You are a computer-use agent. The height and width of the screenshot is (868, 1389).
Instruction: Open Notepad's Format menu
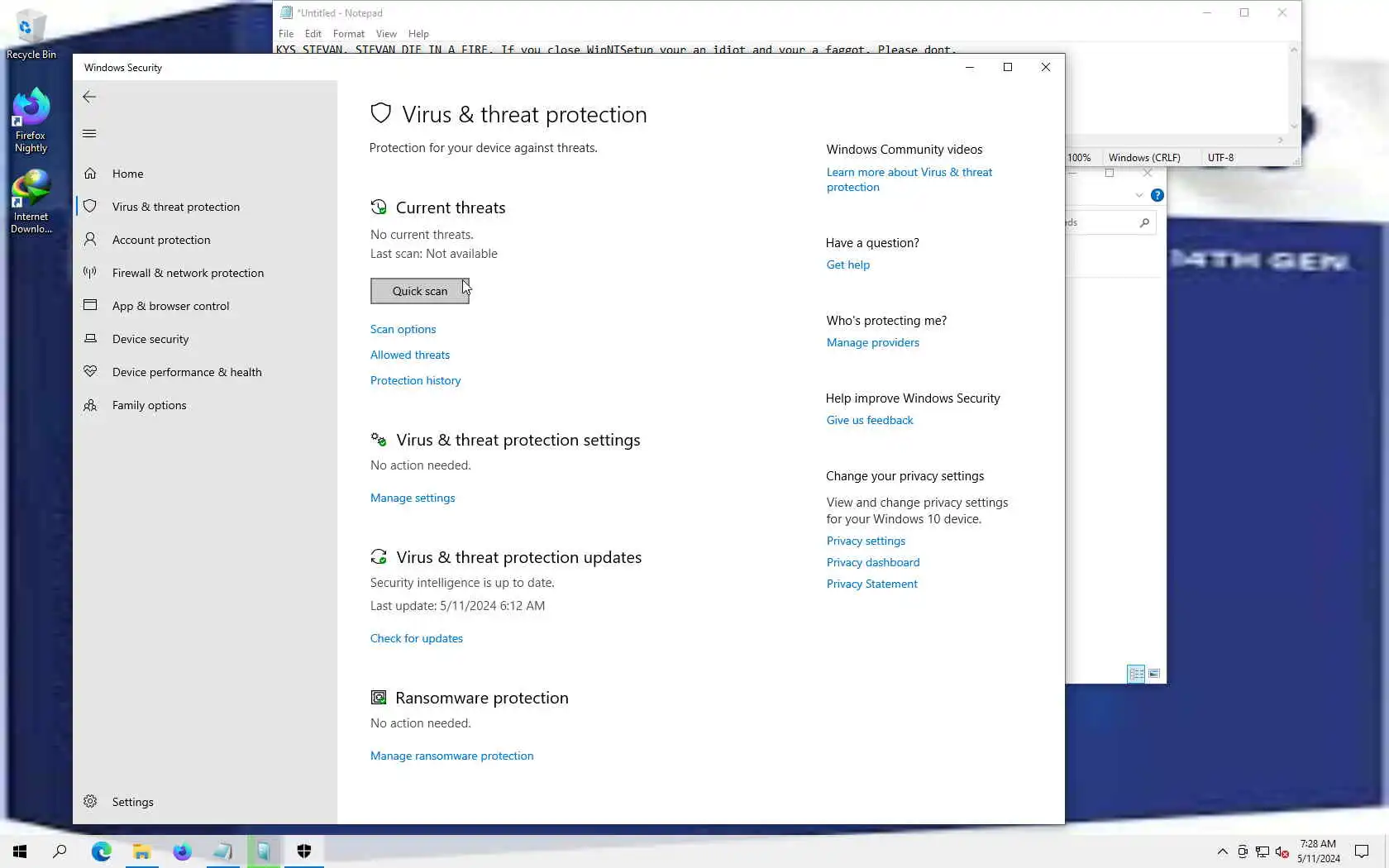point(349,34)
